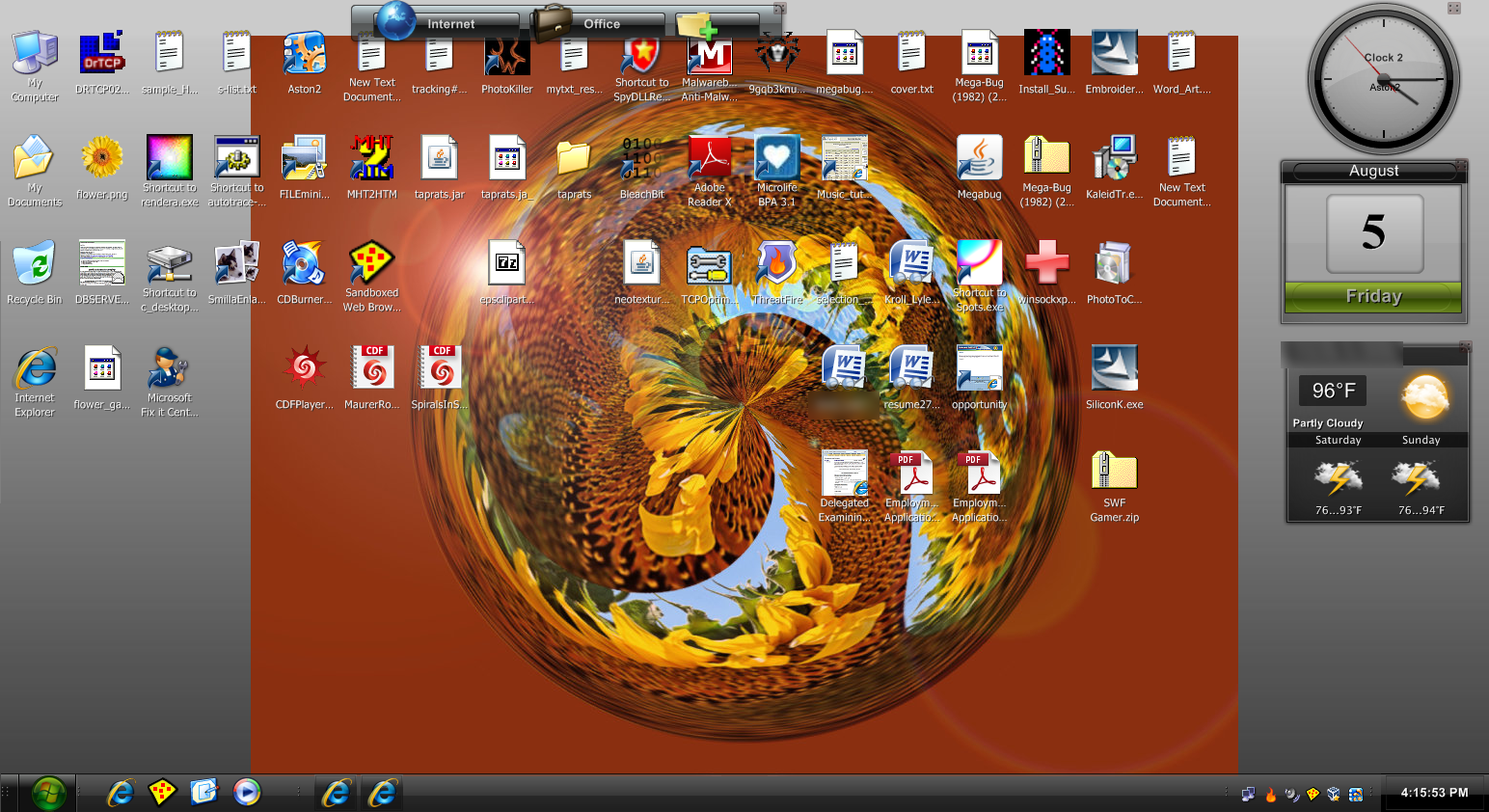
Task: Launch Windows Media Player from quick launch
Action: [x=247, y=792]
